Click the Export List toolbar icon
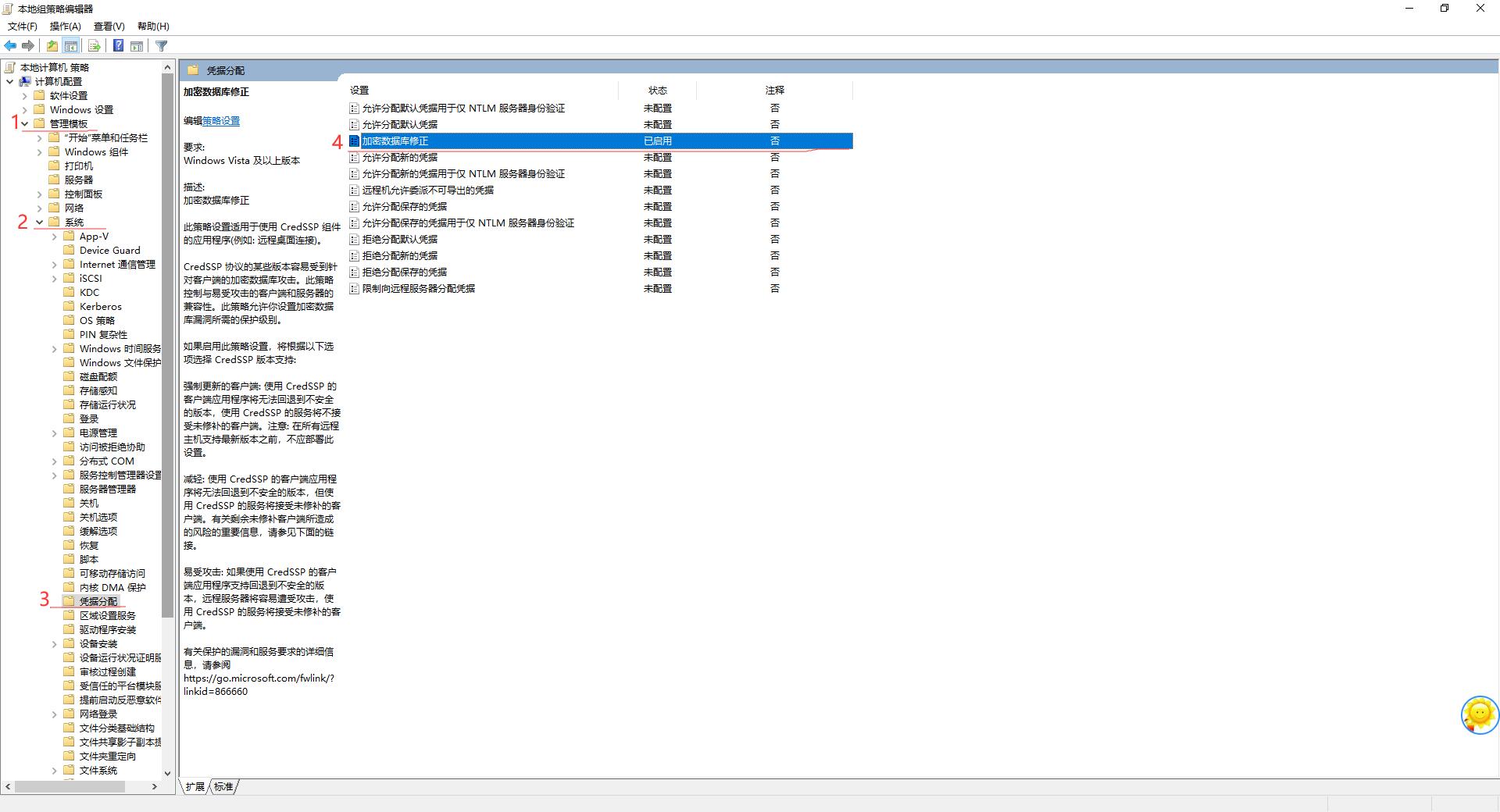 pos(94,46)
